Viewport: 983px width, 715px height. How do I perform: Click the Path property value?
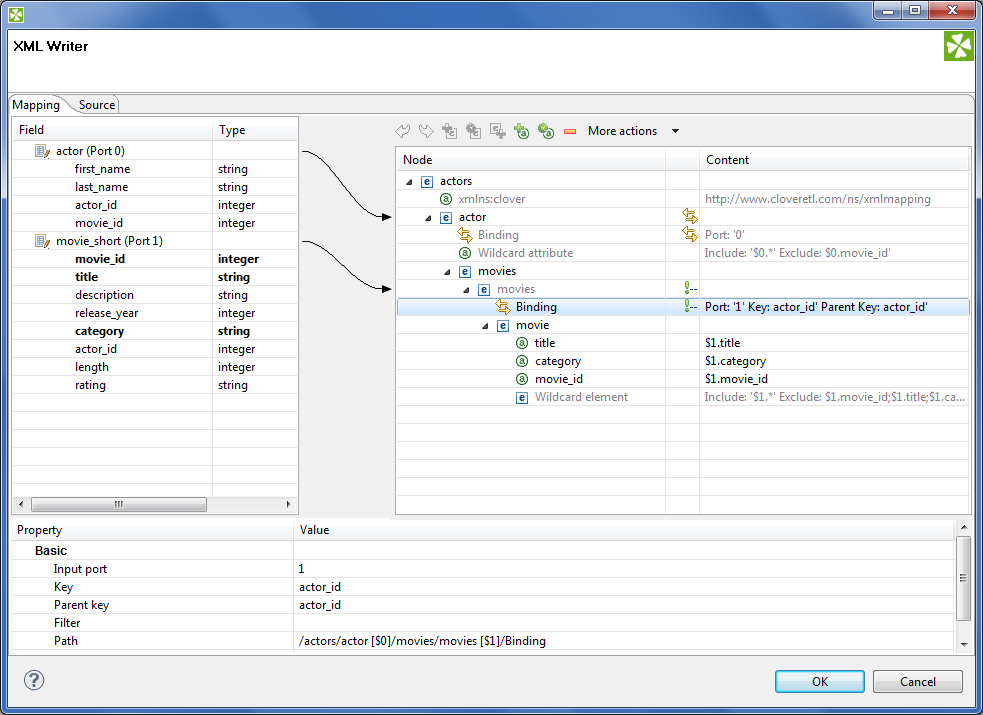click(624, 641)
